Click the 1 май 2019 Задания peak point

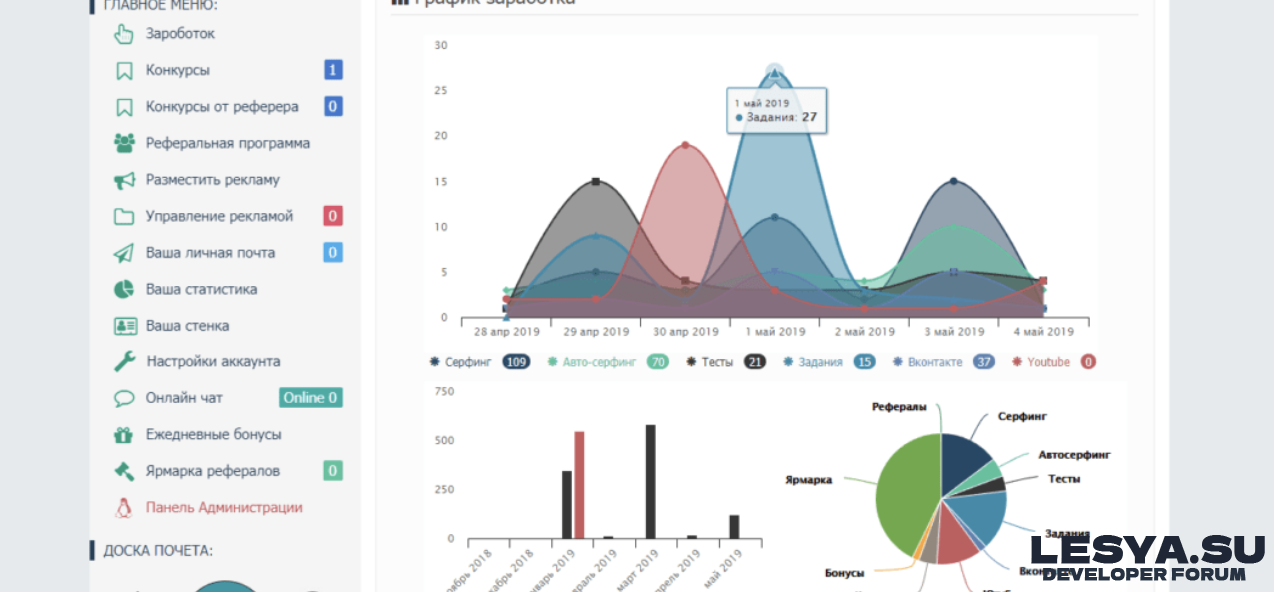(x=774, y=73)
